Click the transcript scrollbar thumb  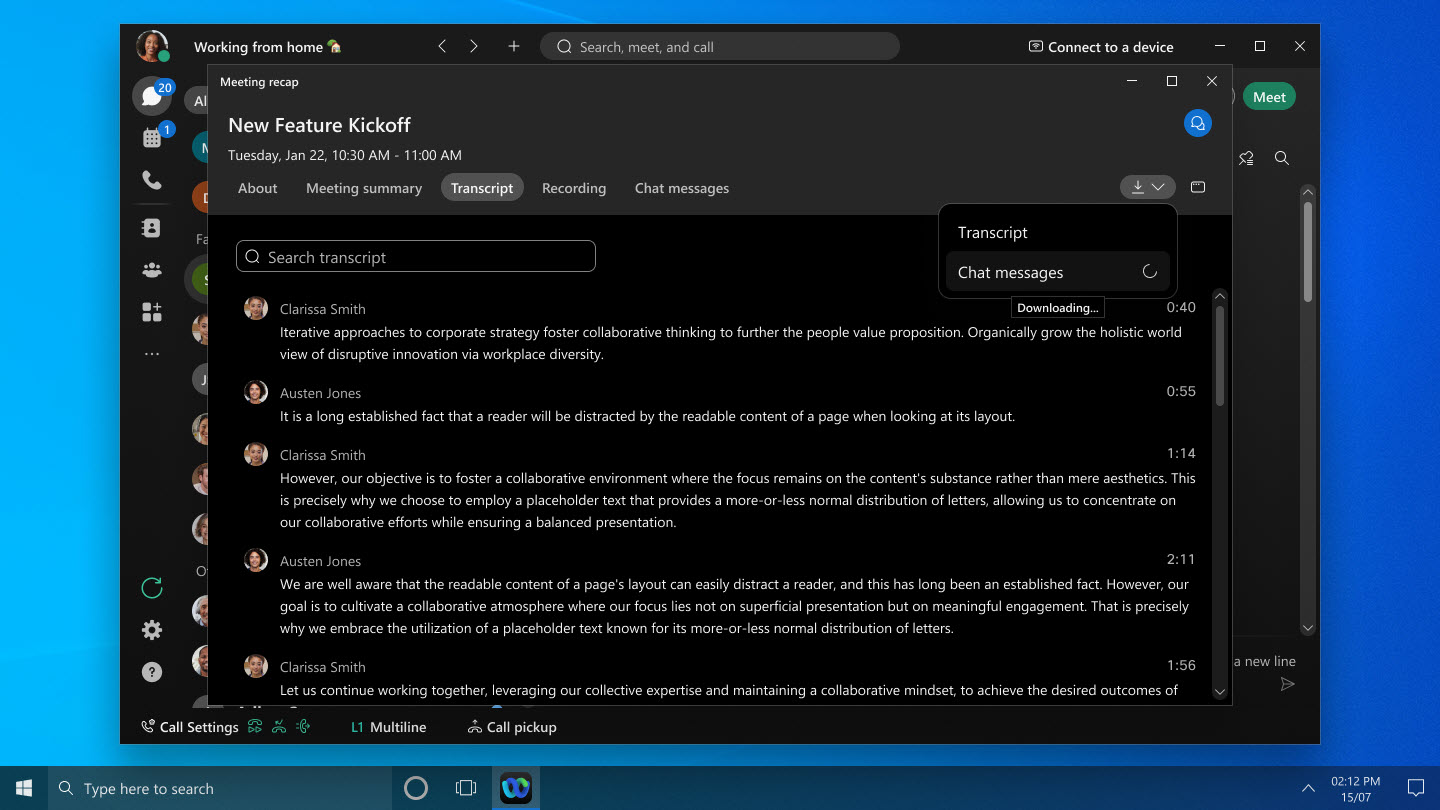tap(1219, 357)
